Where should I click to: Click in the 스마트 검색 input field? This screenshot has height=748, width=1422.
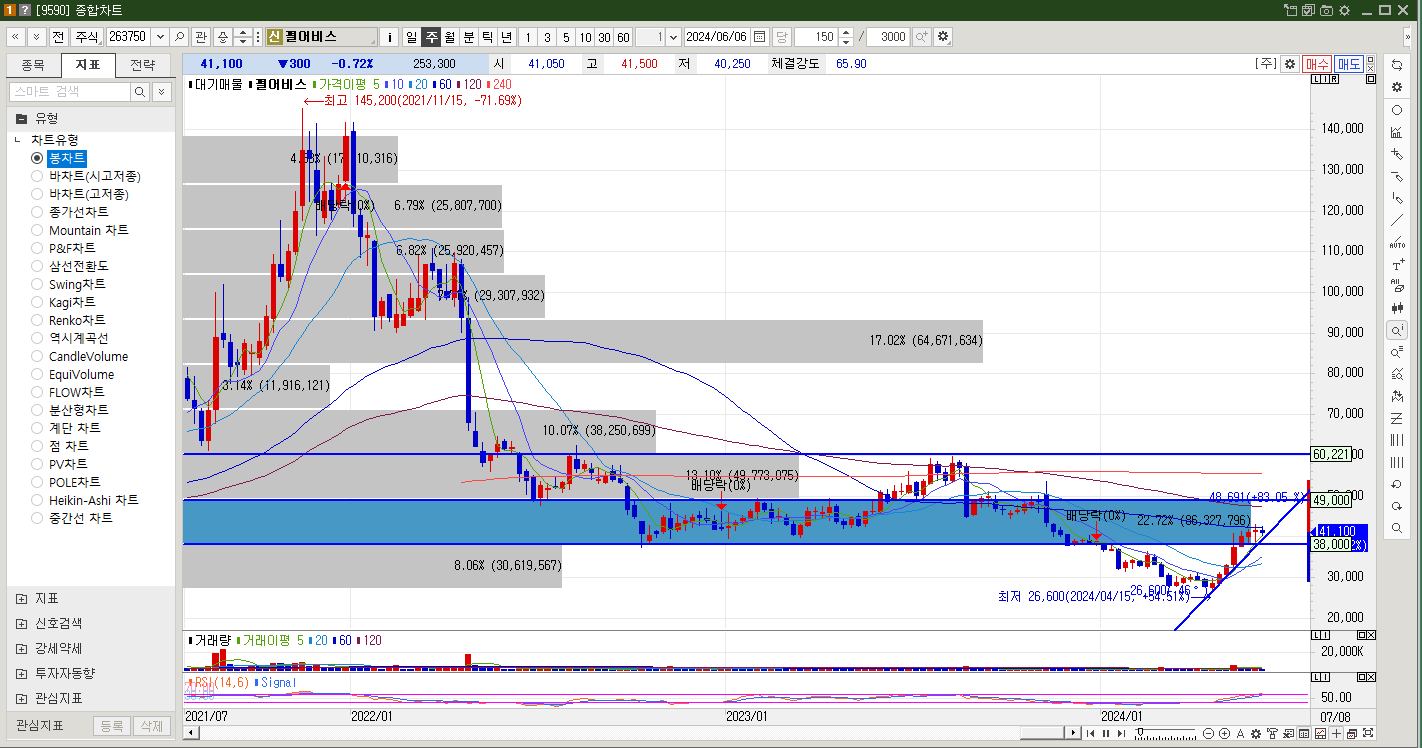tap(69, 91)
